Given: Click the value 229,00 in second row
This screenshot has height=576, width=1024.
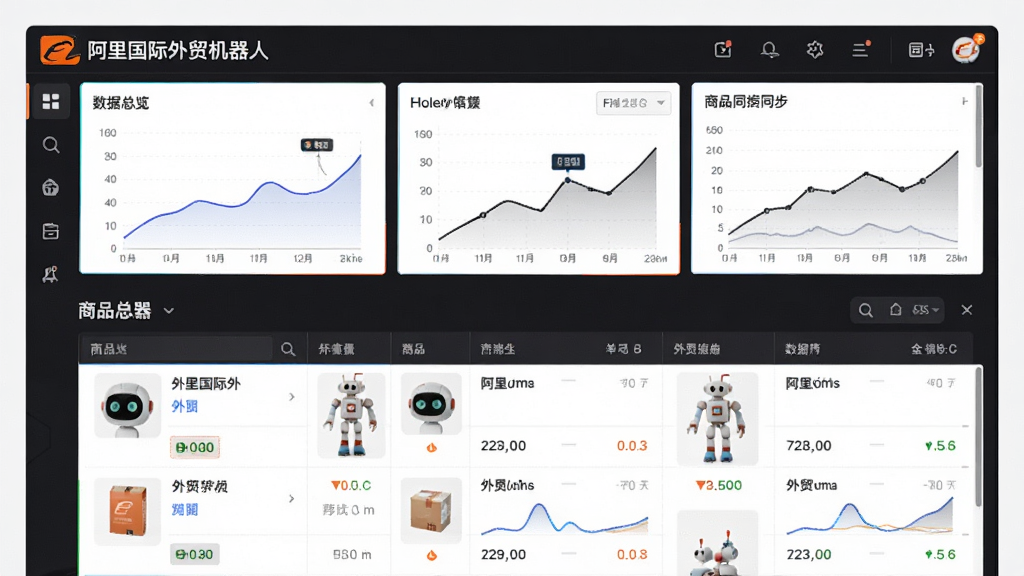Looking at the screenshot, I should [x=504, y=554].
